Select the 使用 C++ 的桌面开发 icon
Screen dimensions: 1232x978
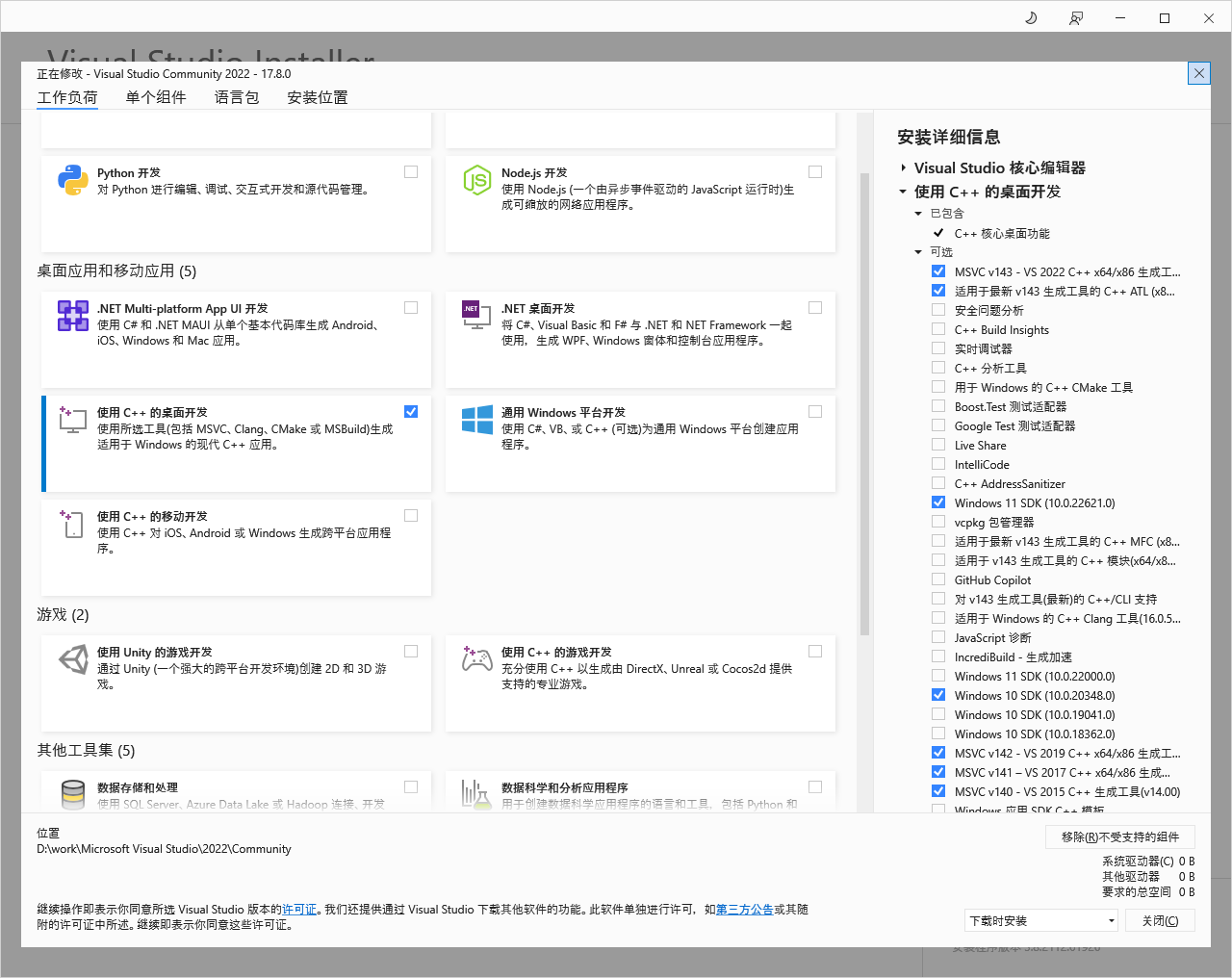(x=72, y=420)
